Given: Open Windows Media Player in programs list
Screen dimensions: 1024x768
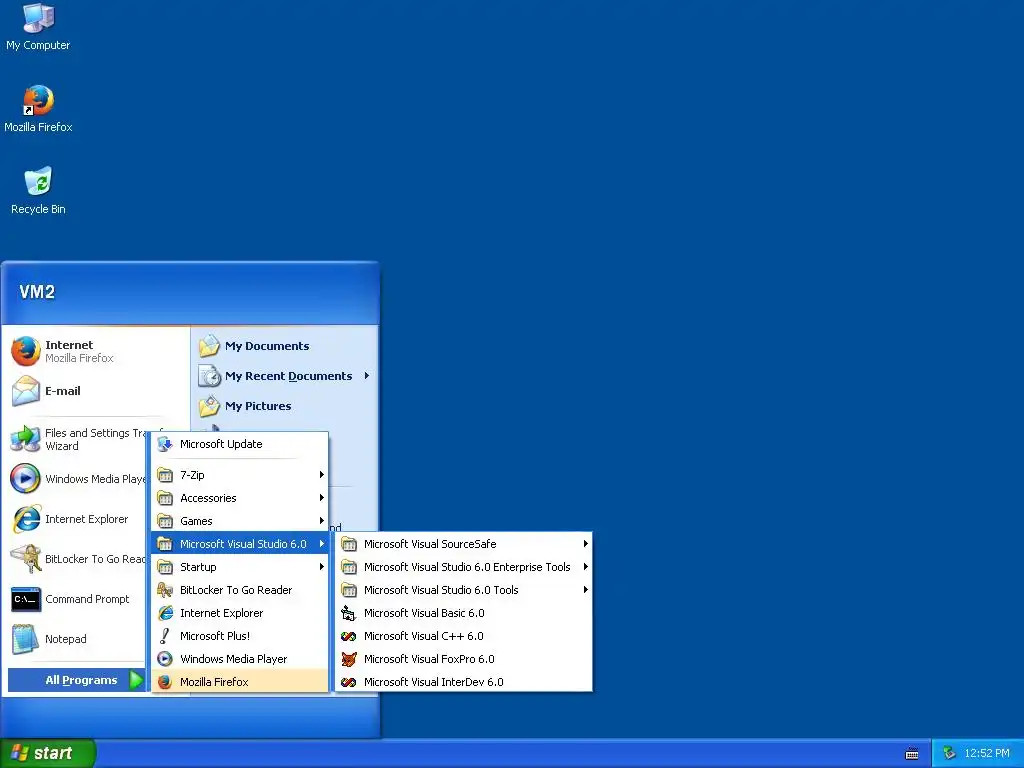Looking at the screenshot, I should click(240, 659).
